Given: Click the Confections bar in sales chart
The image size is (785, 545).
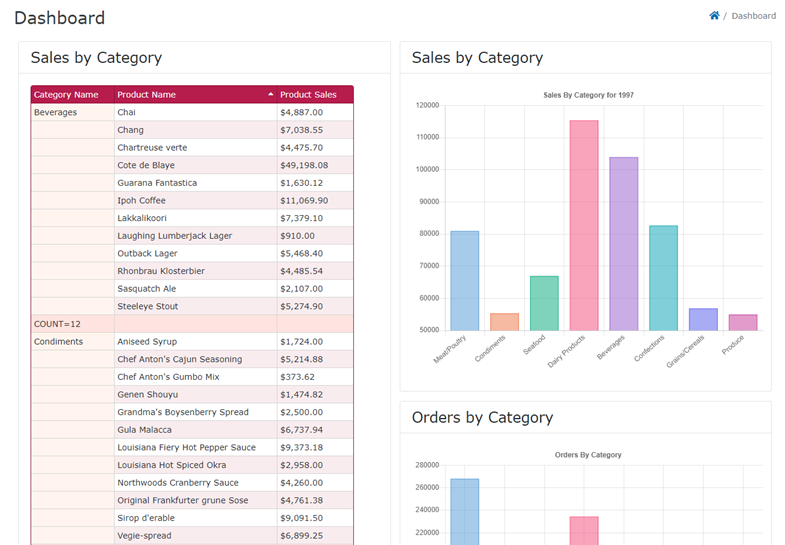Looking at the screenshot, I should tap(663, 277).
